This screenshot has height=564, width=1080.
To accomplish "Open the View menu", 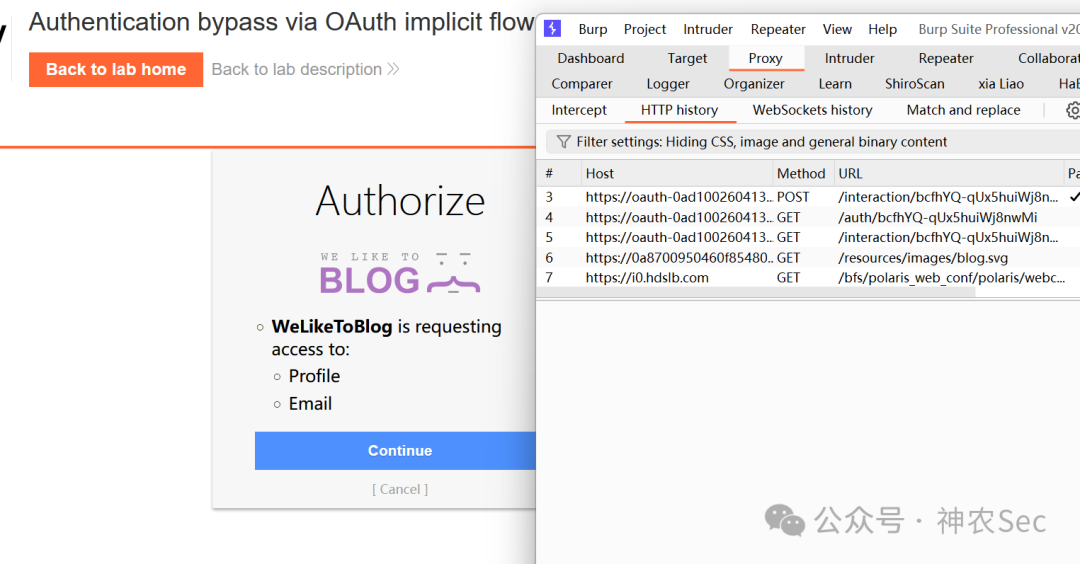I will 837,29.
